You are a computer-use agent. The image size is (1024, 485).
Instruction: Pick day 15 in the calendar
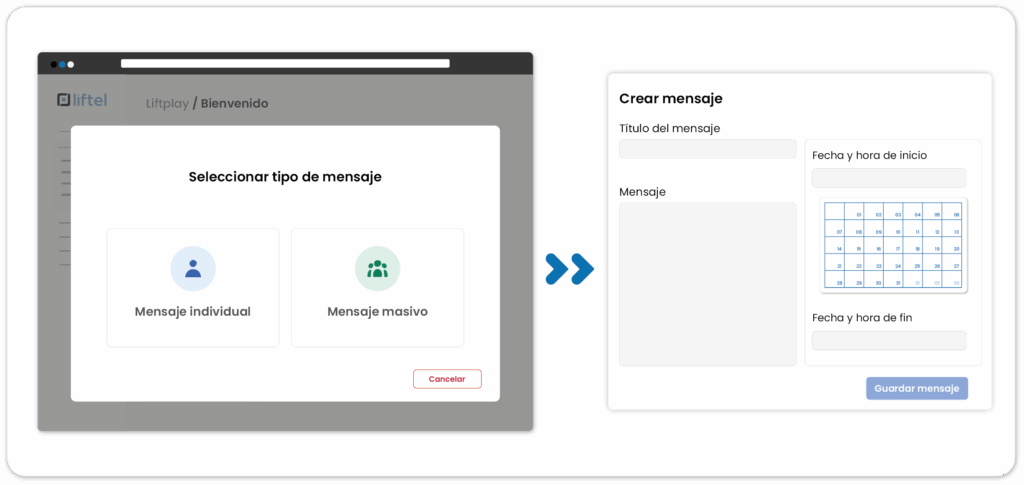pyautogui.click(x=854, y=245)
